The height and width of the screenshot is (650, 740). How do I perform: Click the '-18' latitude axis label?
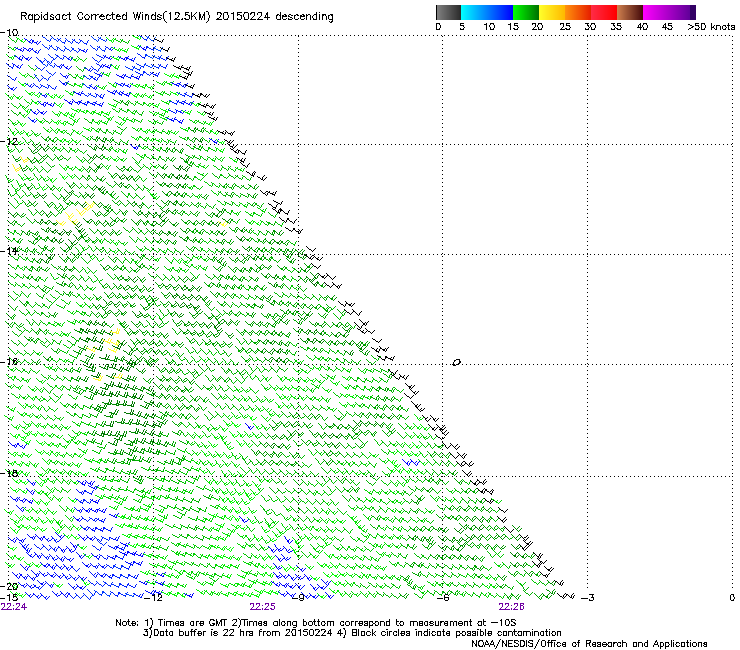click(9, 473)
